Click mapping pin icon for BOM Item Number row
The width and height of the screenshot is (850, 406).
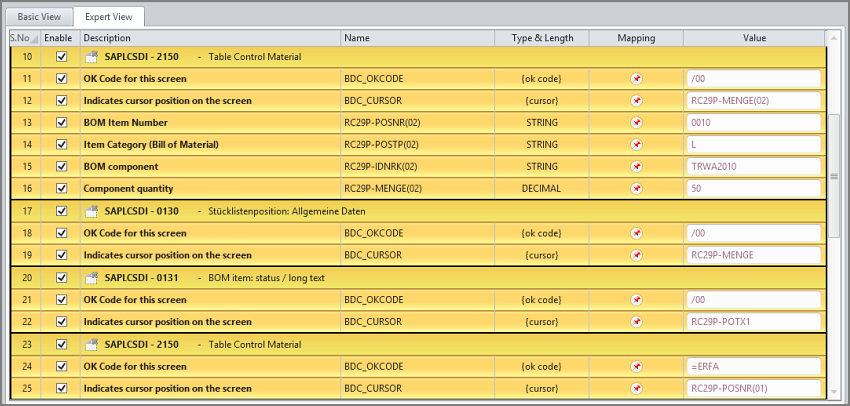(636, 123)
